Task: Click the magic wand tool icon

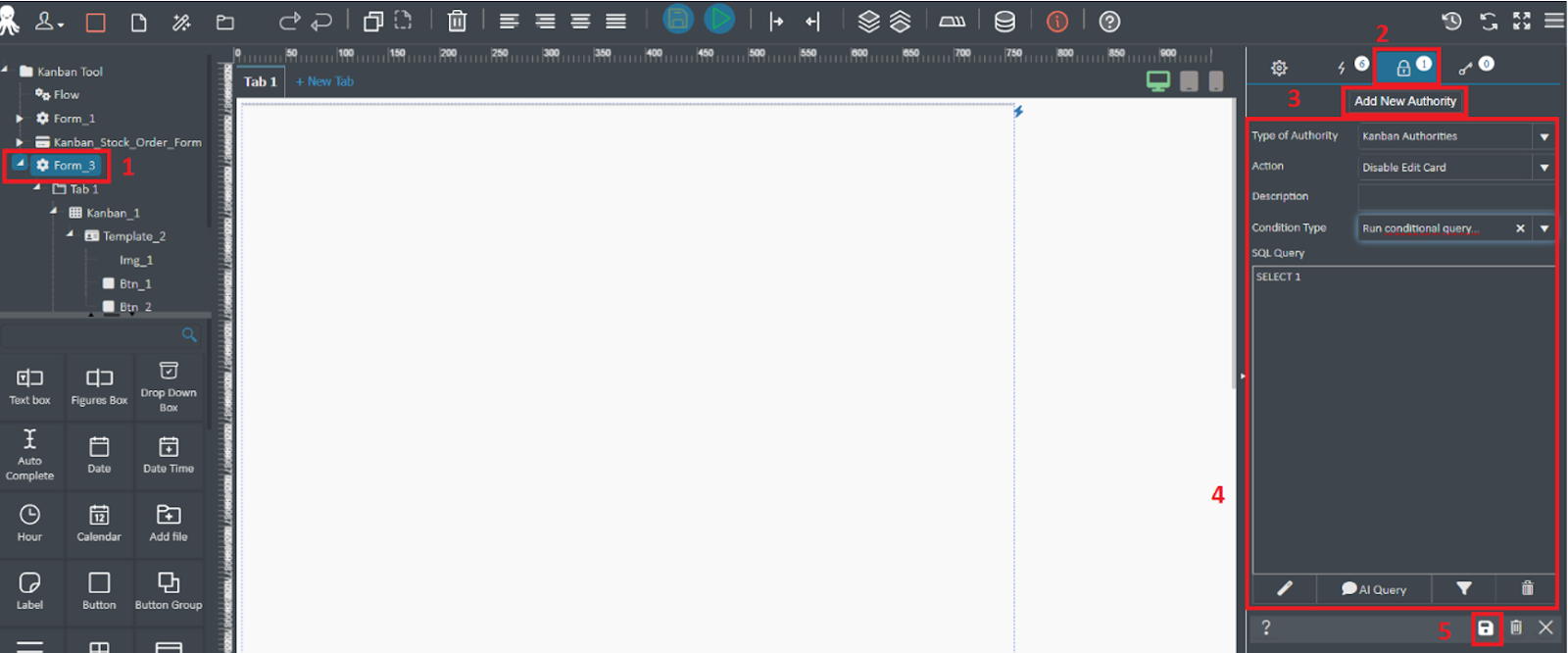Action: pos(181,22)
